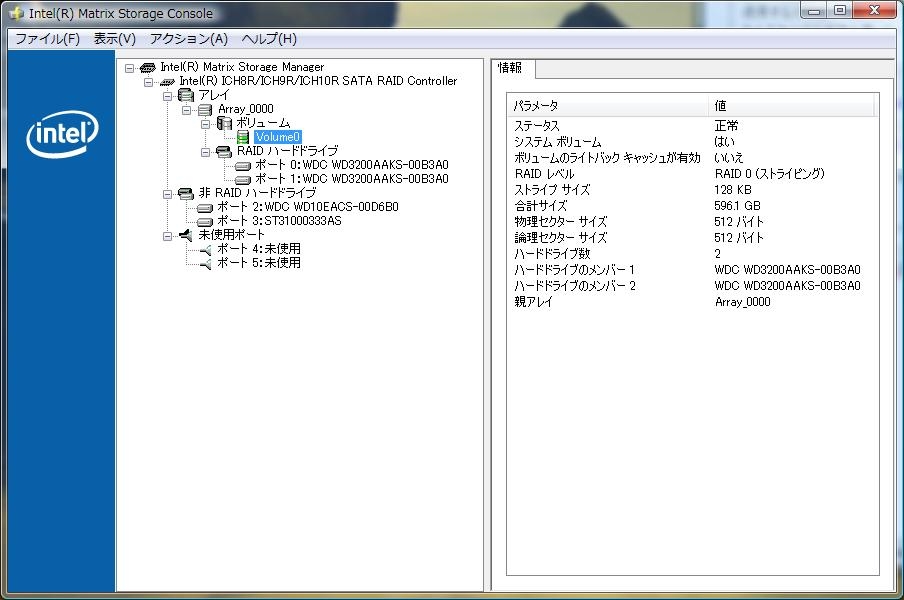The height and width of the screenshot is (600, 904).
Task: Collapse the Intel(R) Matrix Storage Manager root node
Action: (x=130, y=68)
